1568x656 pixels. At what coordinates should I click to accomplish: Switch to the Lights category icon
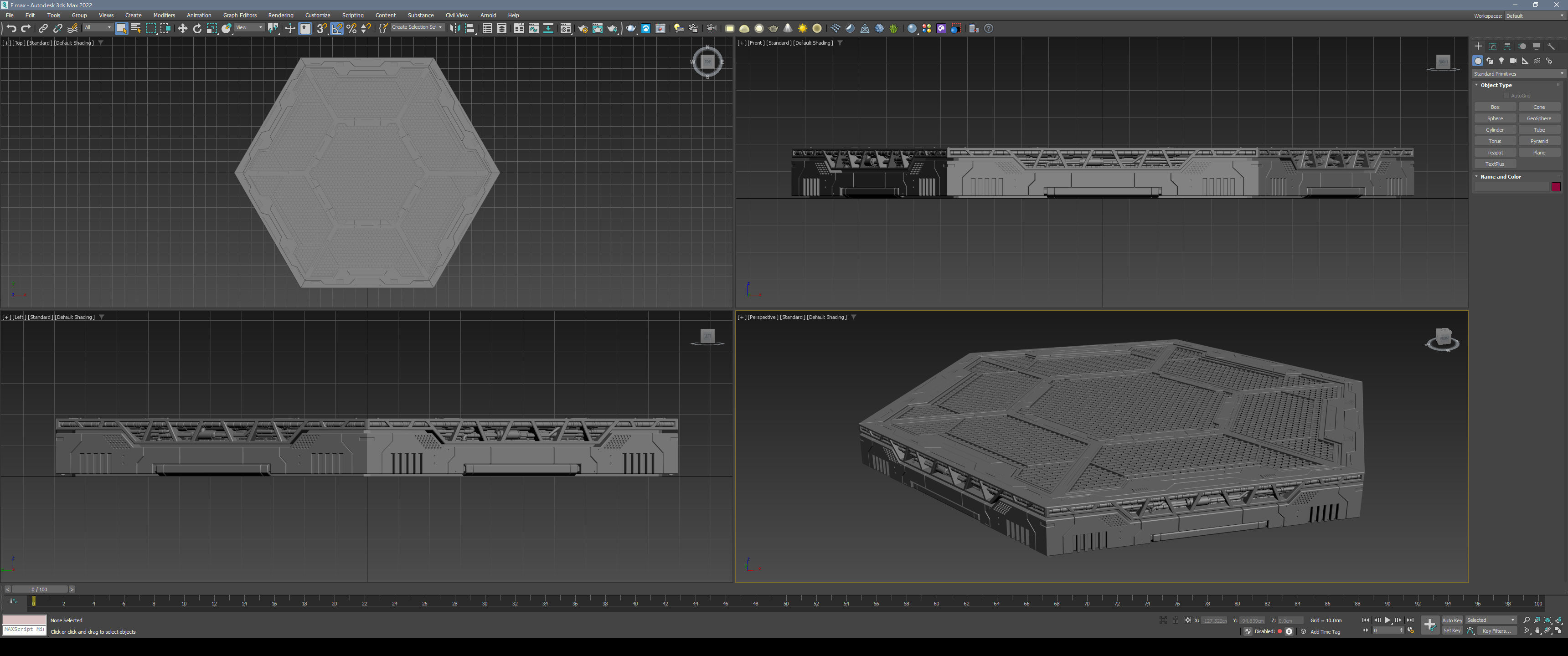coord(1501,61)
